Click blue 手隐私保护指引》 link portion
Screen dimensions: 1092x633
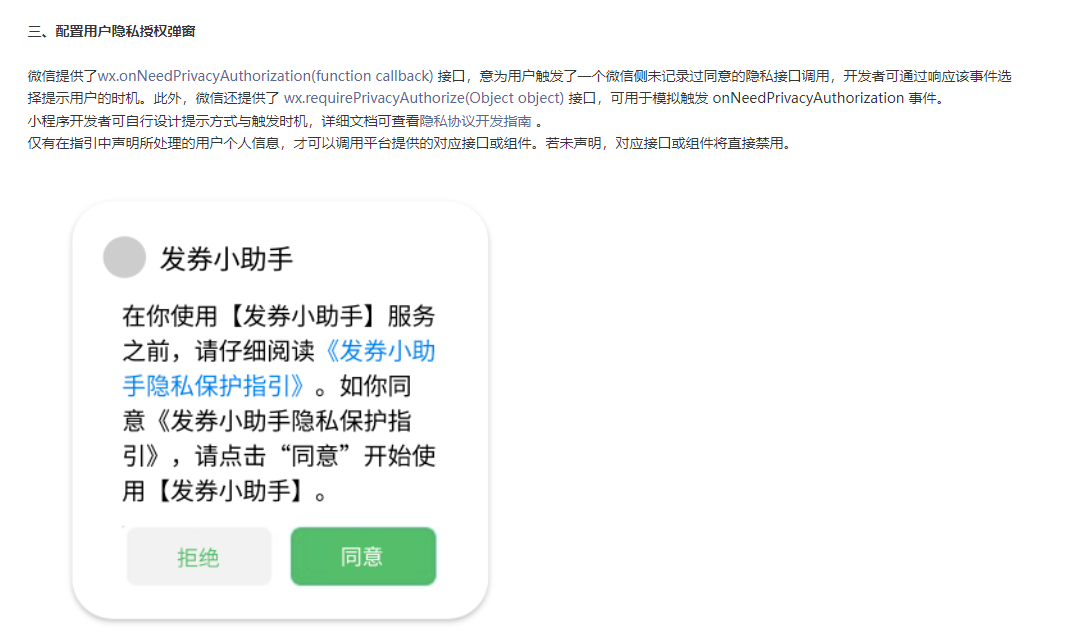pyautogui.click(x=213, y=386)
